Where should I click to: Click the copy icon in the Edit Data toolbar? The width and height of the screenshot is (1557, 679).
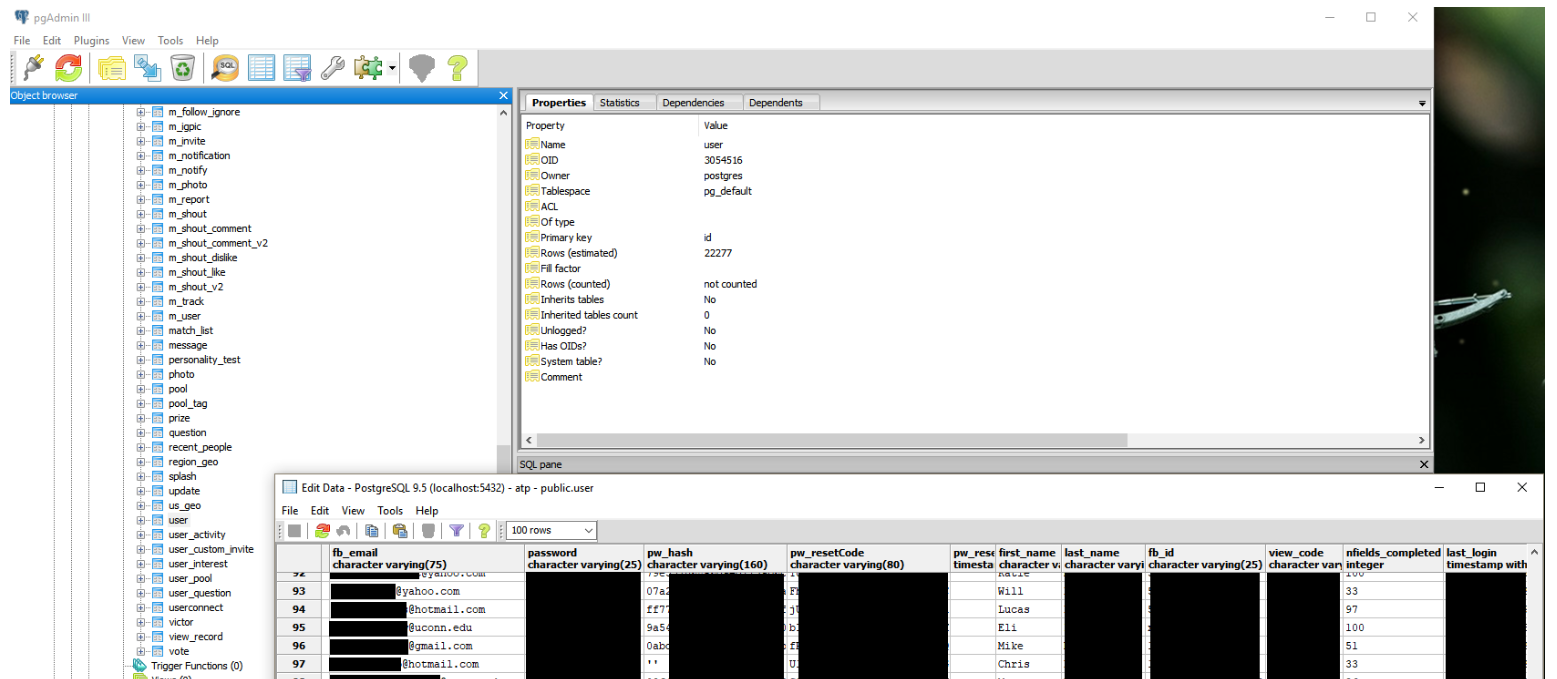372,531
